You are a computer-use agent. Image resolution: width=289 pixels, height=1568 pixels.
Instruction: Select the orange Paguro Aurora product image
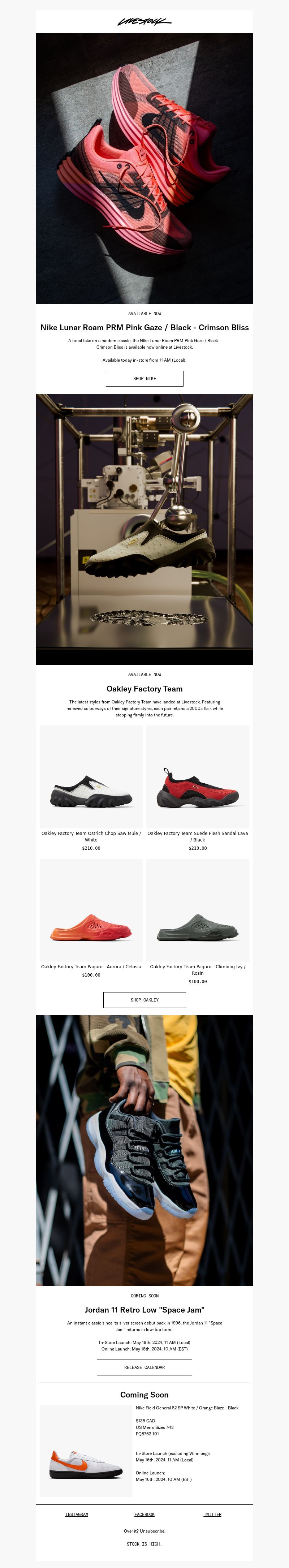pyautogui.click(x=91, y=910)
